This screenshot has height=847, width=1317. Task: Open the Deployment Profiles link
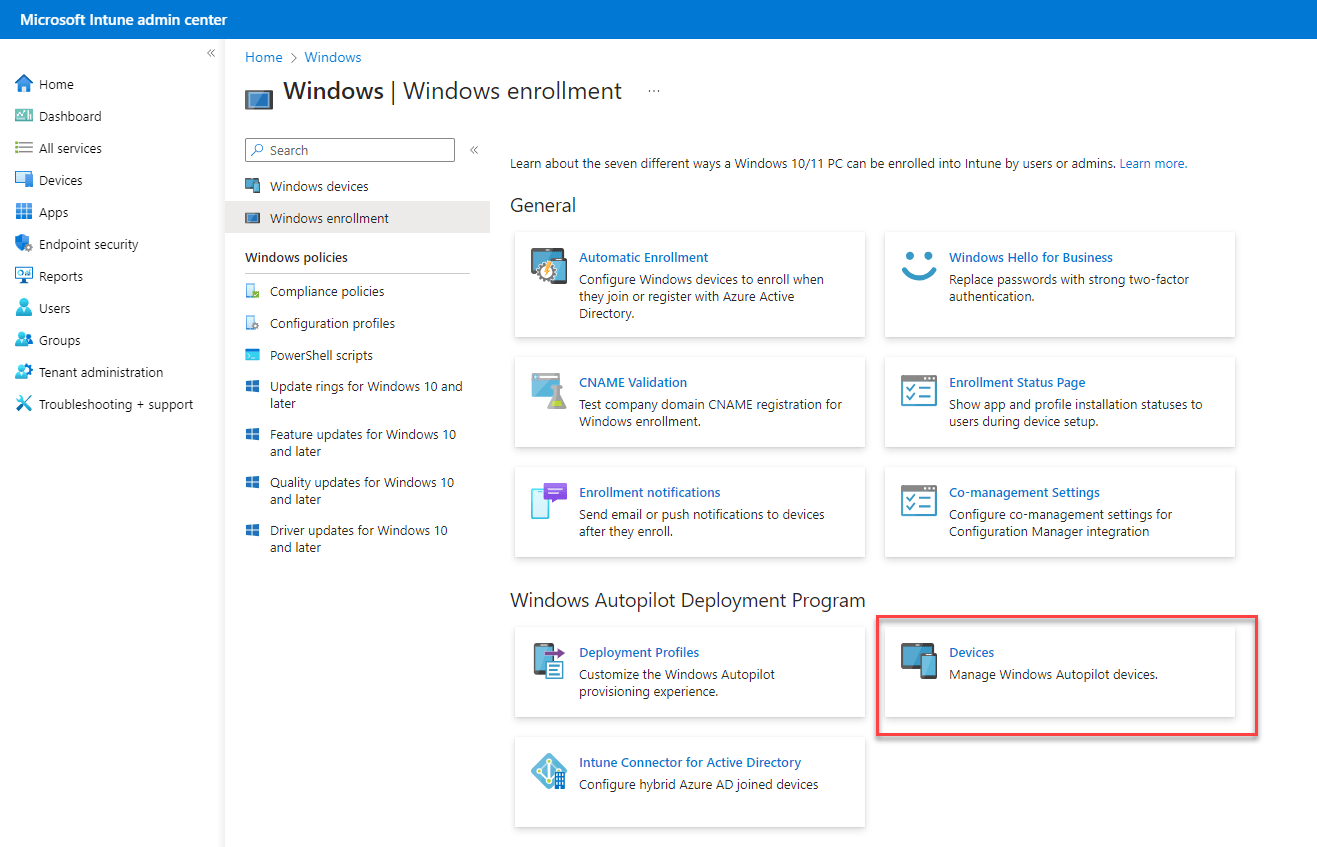point(639,652)
